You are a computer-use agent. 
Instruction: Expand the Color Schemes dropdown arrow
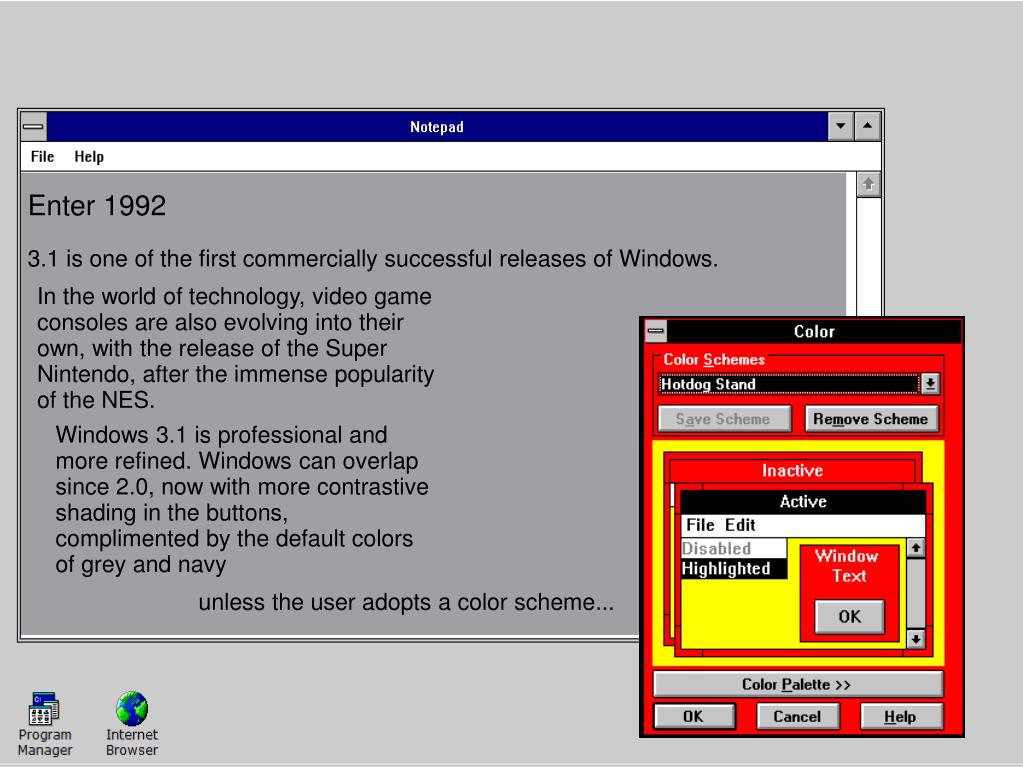(930, 384)
